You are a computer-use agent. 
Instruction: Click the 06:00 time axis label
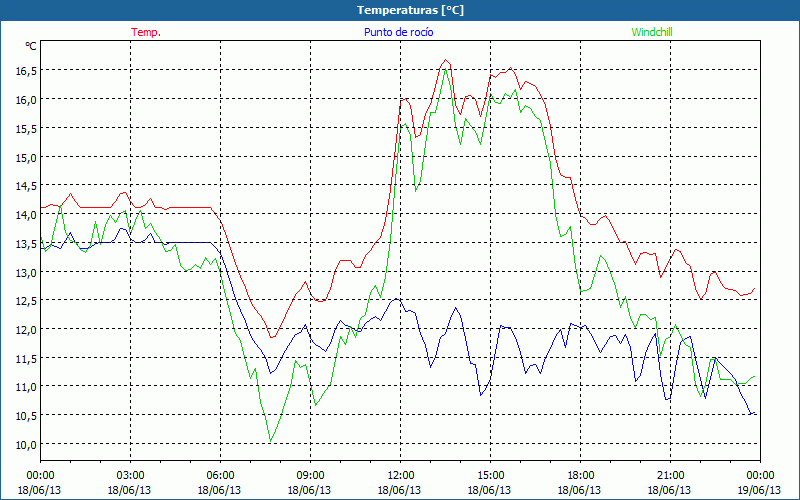220,476
